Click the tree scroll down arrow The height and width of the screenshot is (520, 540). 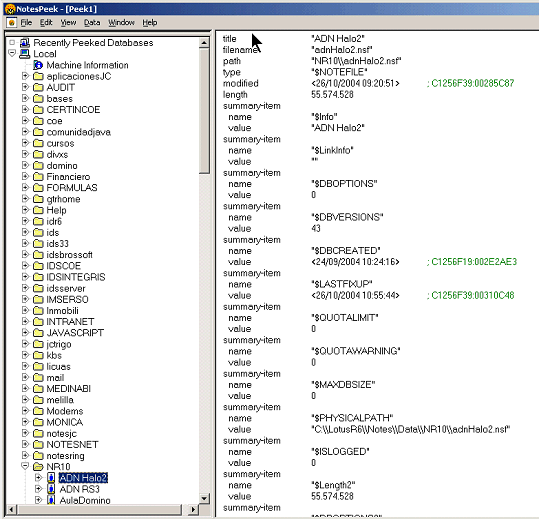(x=204, y=498)
